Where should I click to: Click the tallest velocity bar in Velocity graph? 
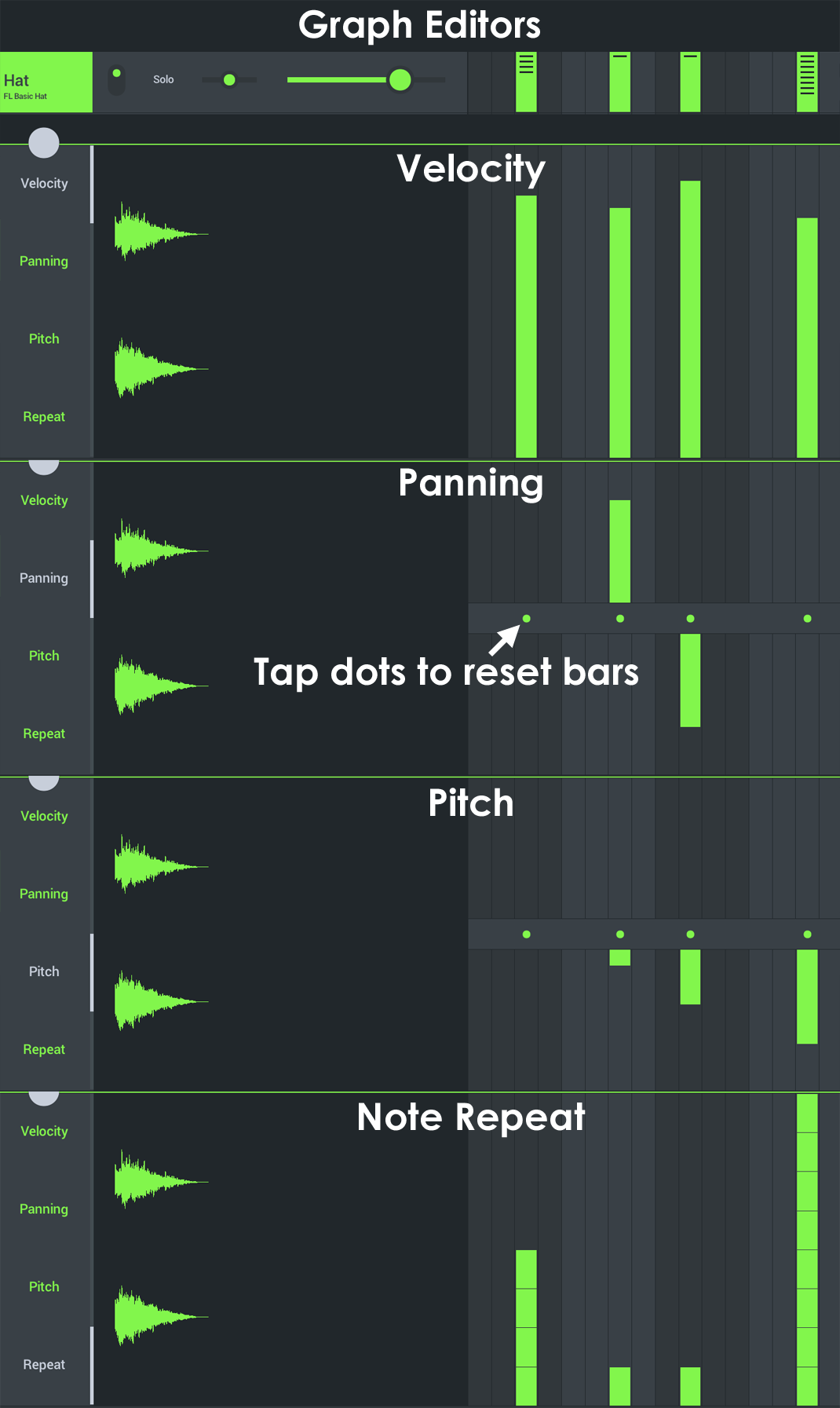pyautogui.click(x=690, y=318)
